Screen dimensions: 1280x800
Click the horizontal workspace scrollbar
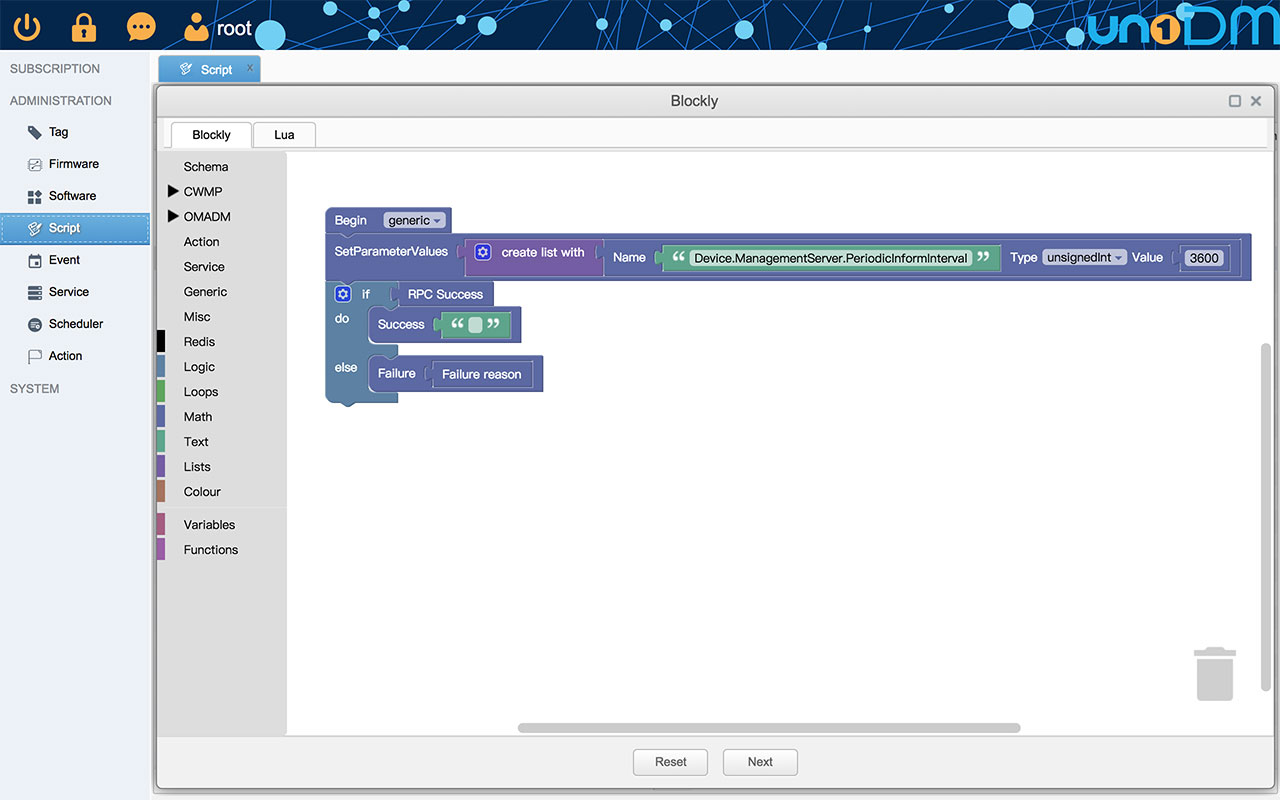[768, 728]
